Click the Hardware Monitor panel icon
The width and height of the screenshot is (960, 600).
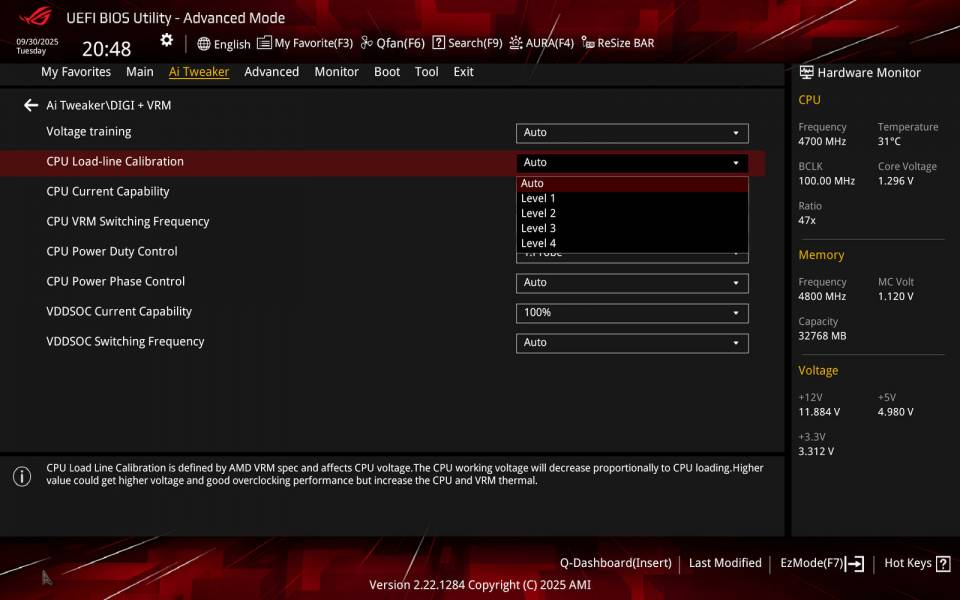pos(805,72)
